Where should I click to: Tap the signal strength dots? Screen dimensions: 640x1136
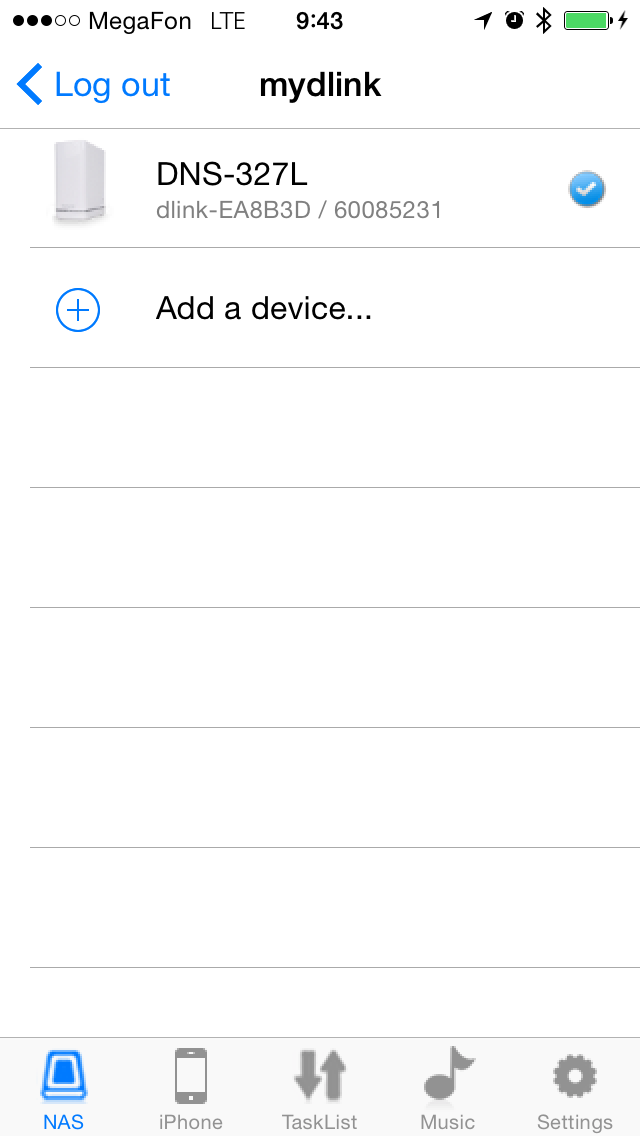[x=47, y=21]
